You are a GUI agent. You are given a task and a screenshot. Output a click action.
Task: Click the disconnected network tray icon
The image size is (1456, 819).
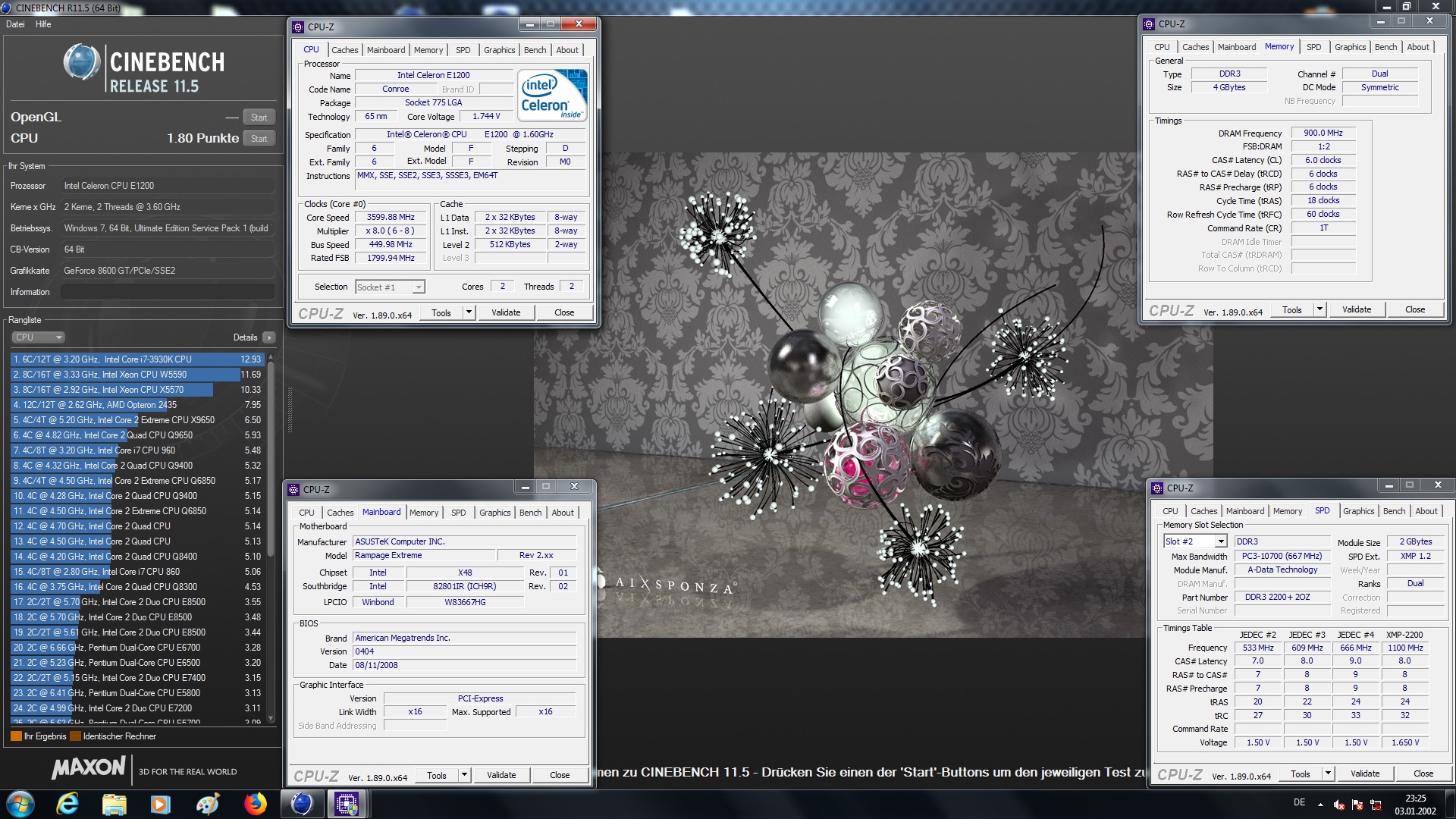[x=1376, y=805]
